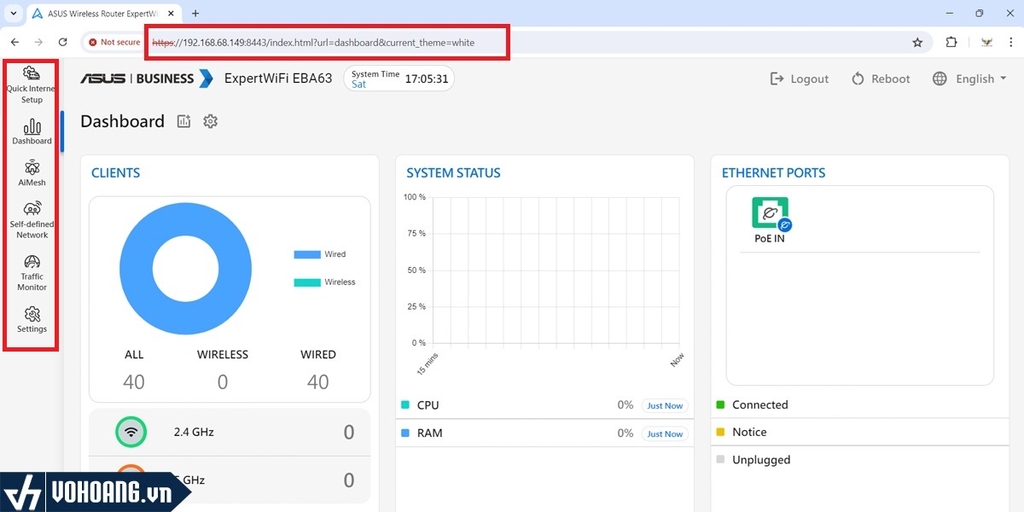1024x512 pixels.
Task: Select the ASUS Wireless Router browser tab
Action: [x=100, y=13]
